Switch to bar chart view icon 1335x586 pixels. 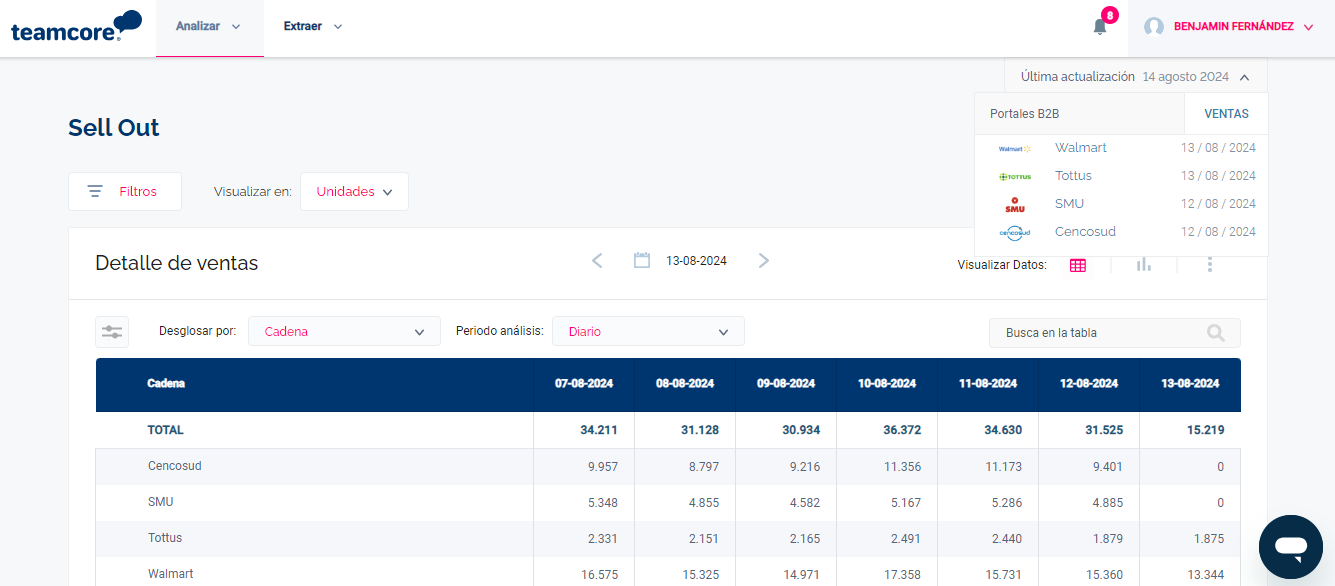(1143, 264)
